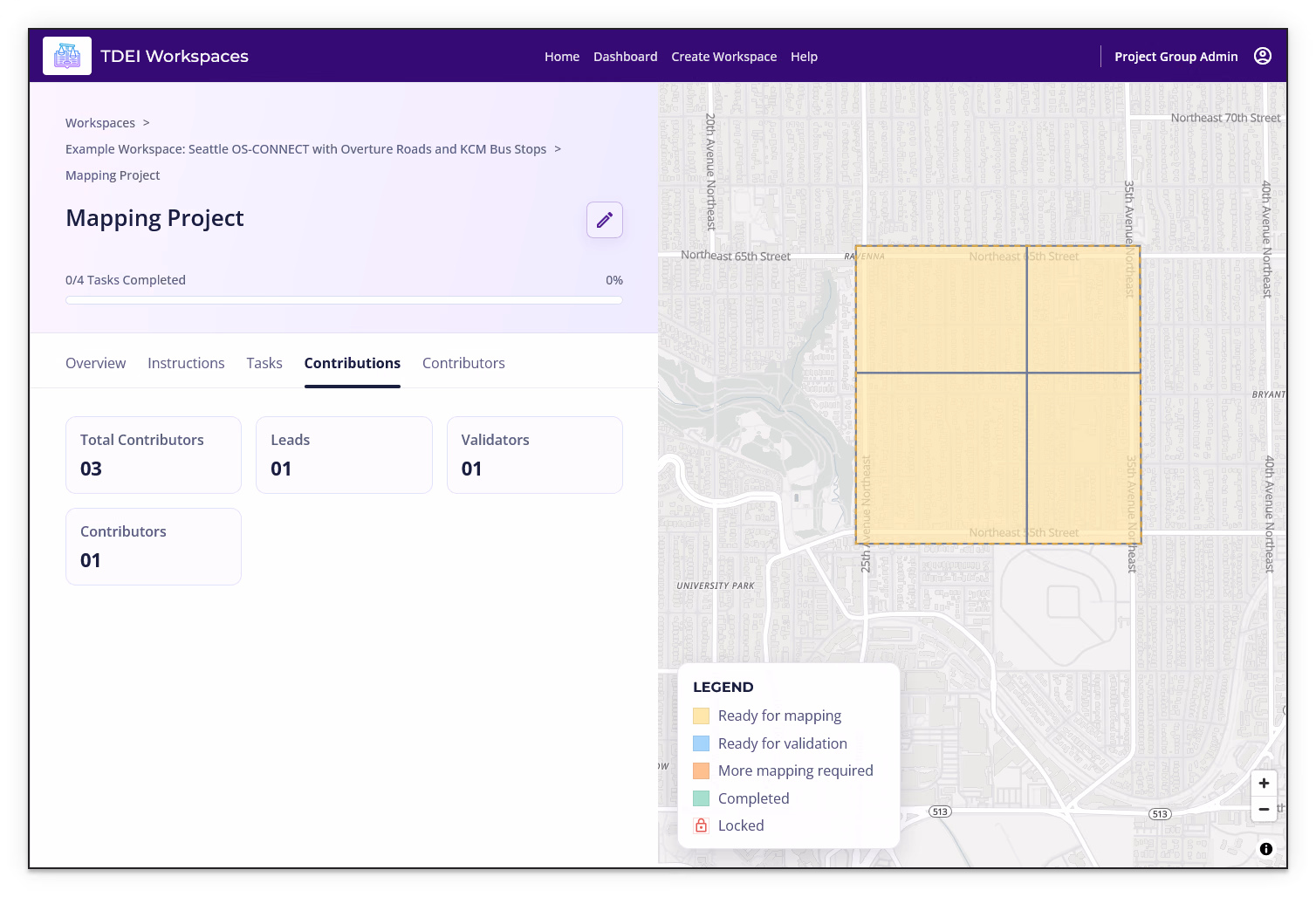Select the top-left map task tile
Screen dimensions: 1316x897
(x=941, y=309)
